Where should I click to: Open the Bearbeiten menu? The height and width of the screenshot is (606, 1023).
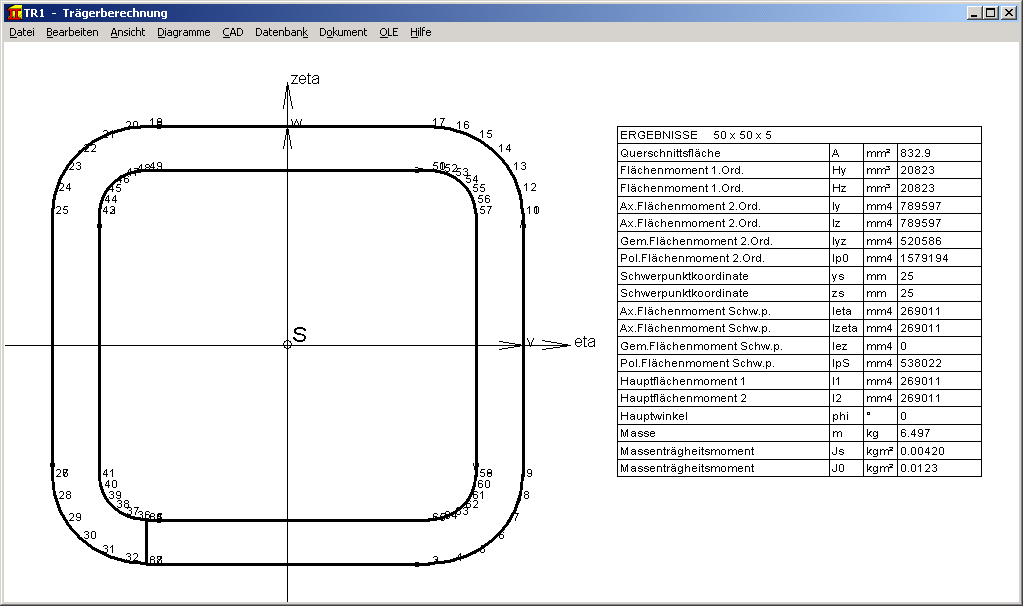tap(72, 32)
